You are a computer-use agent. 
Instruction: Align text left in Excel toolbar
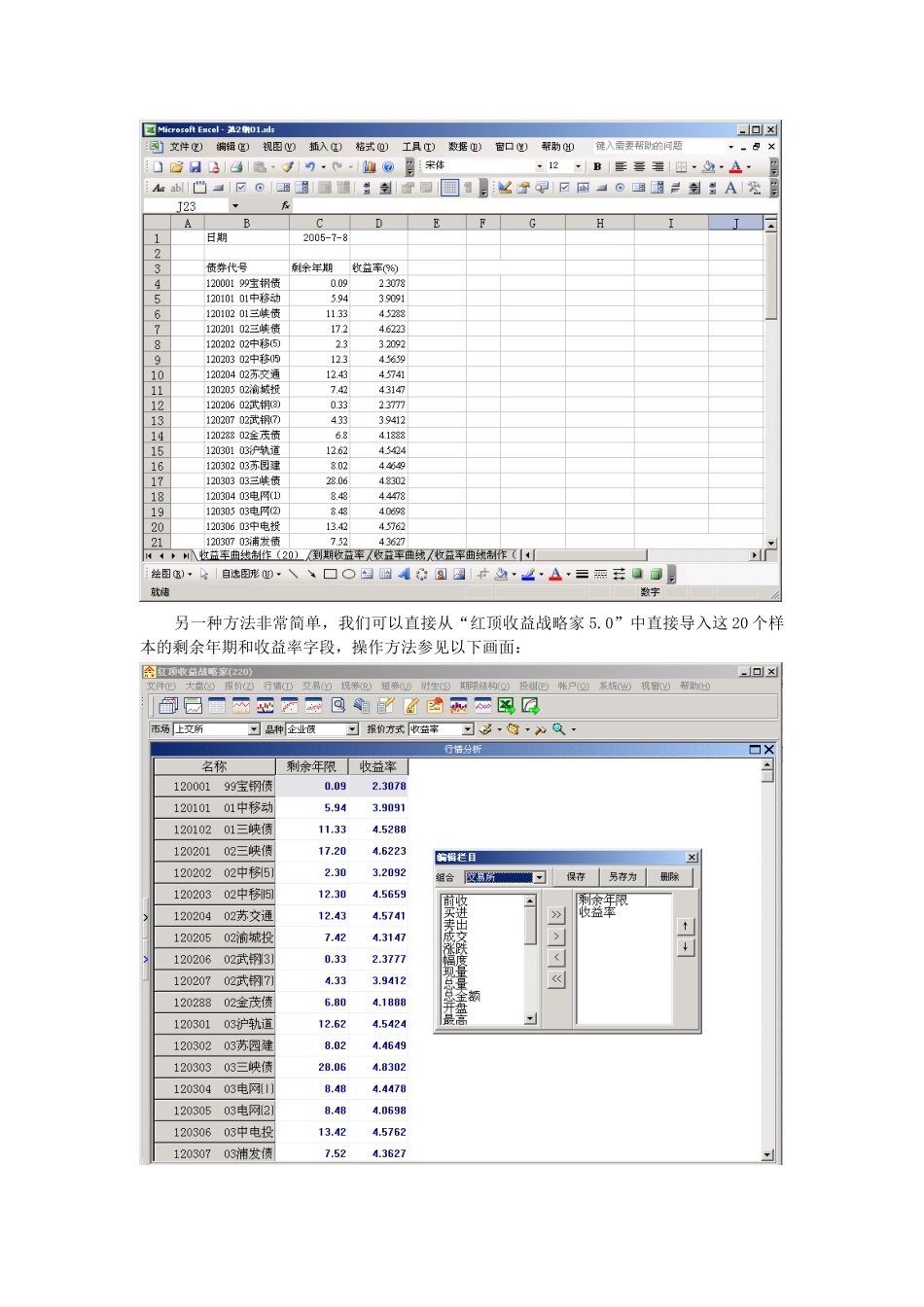click(621, 166)
